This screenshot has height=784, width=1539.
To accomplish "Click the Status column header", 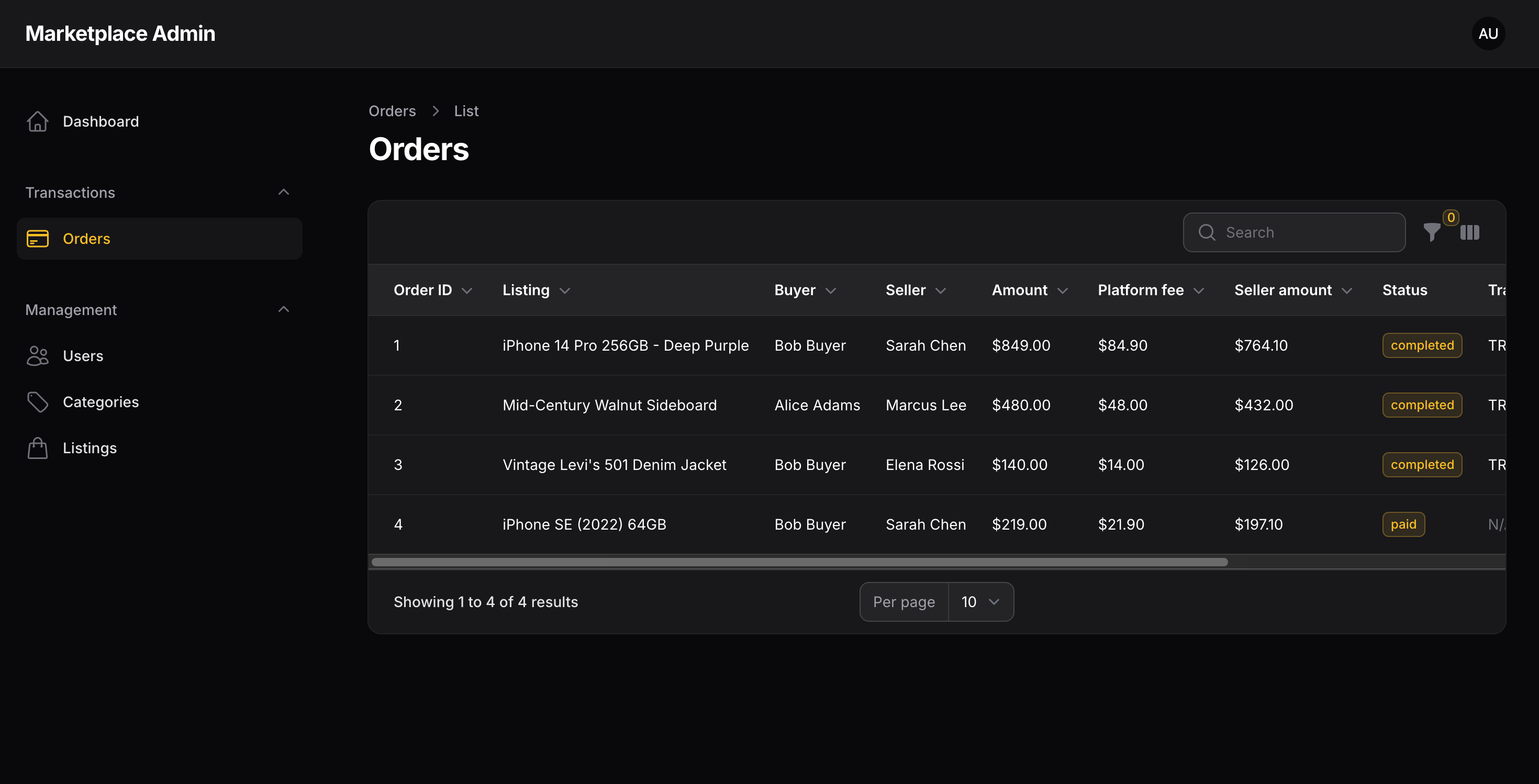I will click(1404, 290).
